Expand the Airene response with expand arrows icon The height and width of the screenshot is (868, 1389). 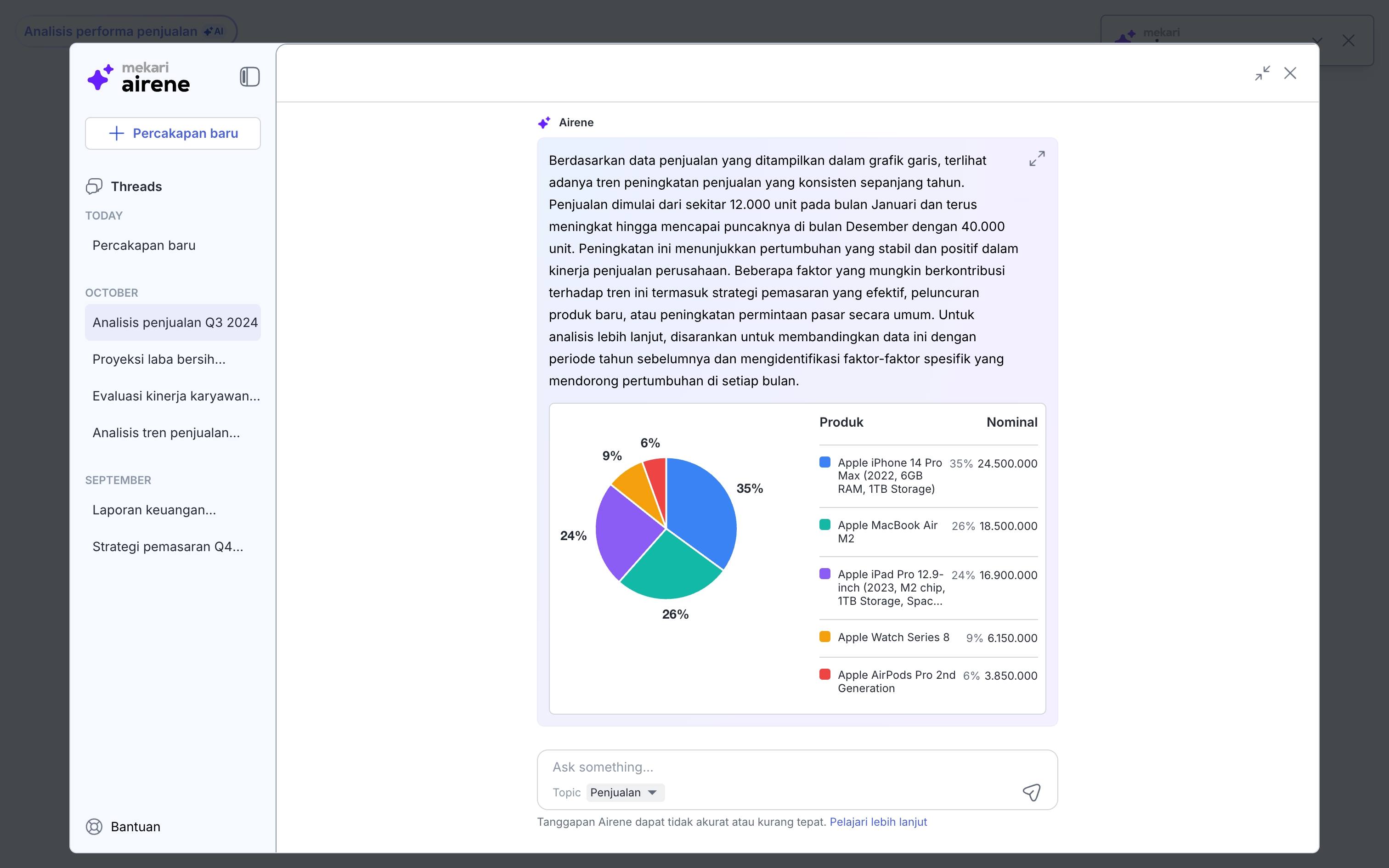point(1037,158)
